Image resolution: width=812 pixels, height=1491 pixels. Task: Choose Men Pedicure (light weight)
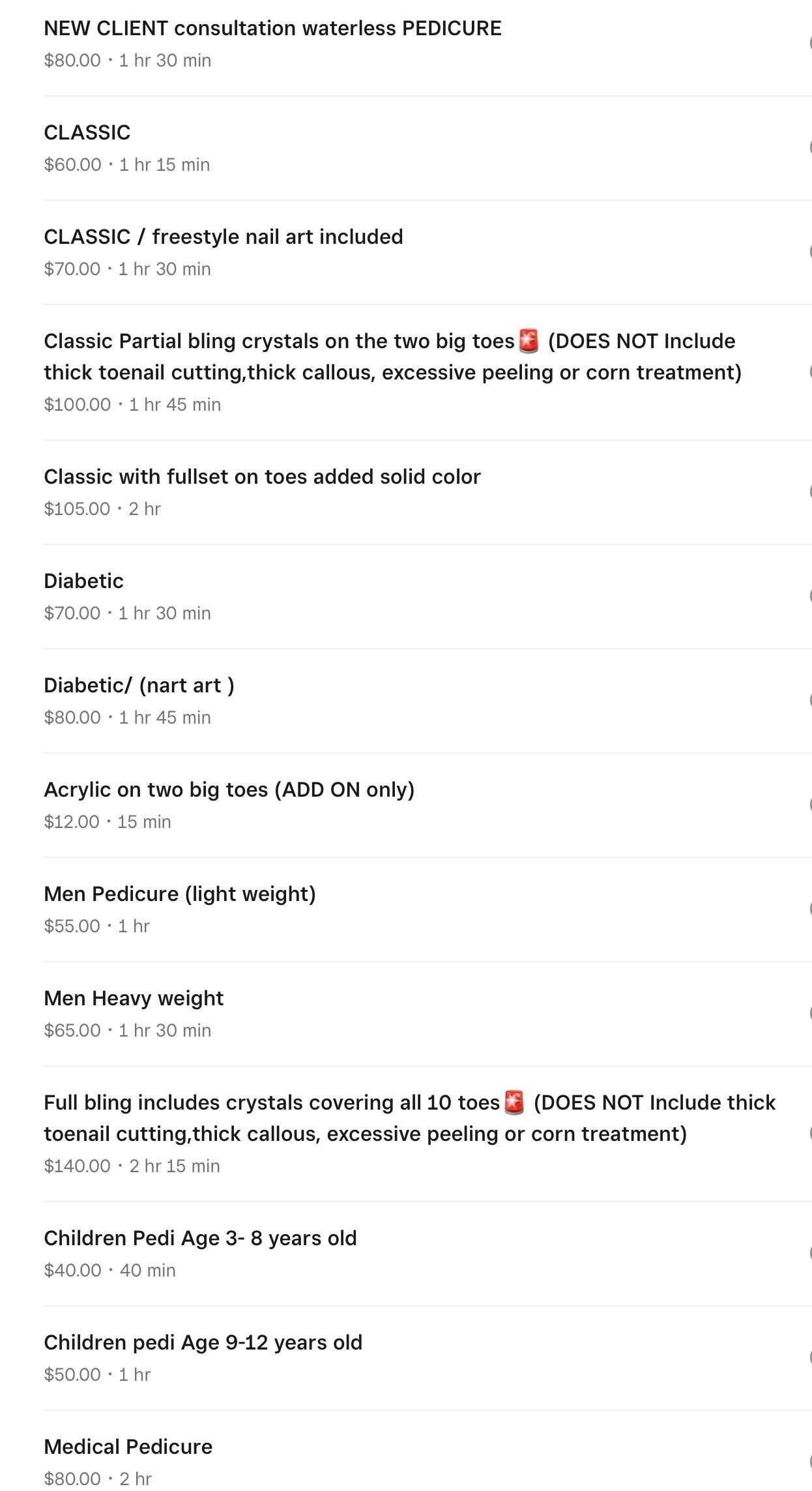tap(179, 894)
